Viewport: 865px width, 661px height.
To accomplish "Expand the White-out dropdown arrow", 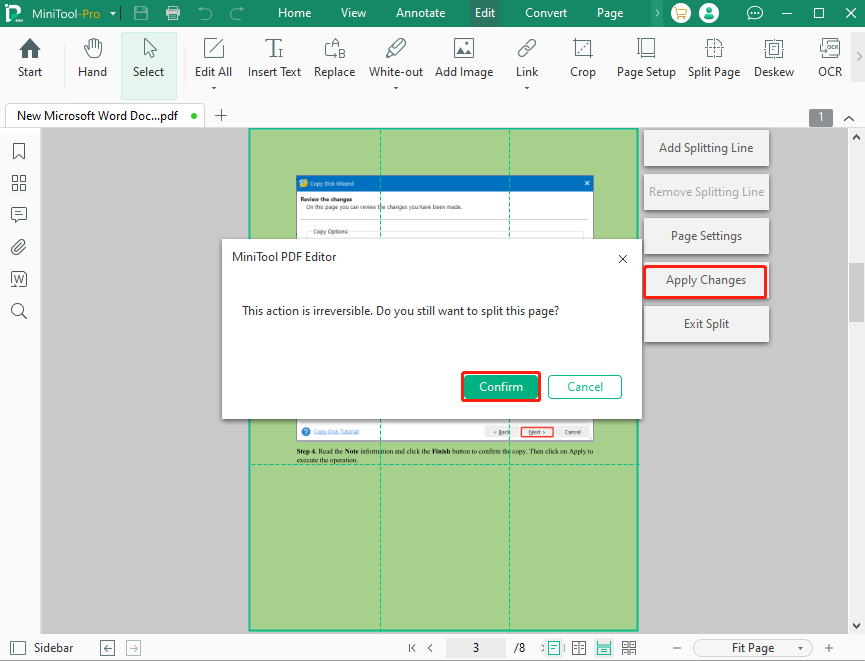I will 396,88.
